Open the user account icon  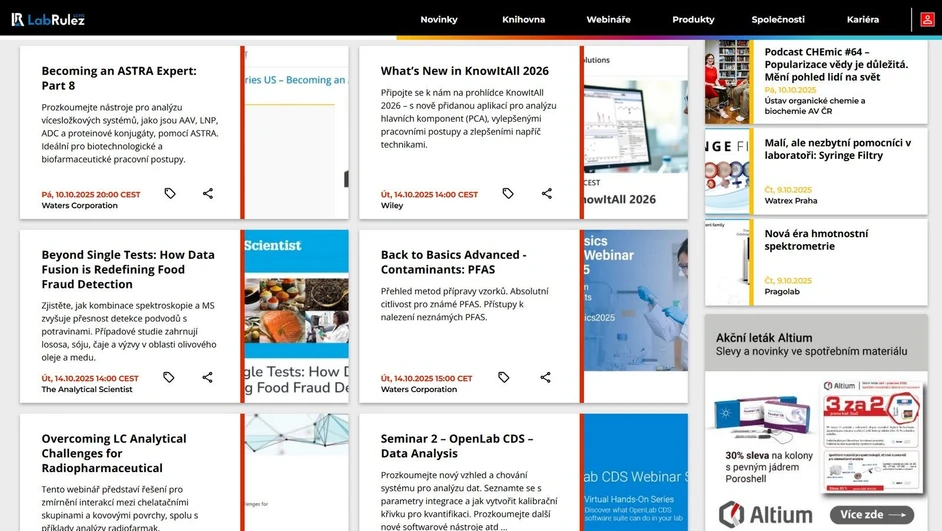tap(927, 19)
